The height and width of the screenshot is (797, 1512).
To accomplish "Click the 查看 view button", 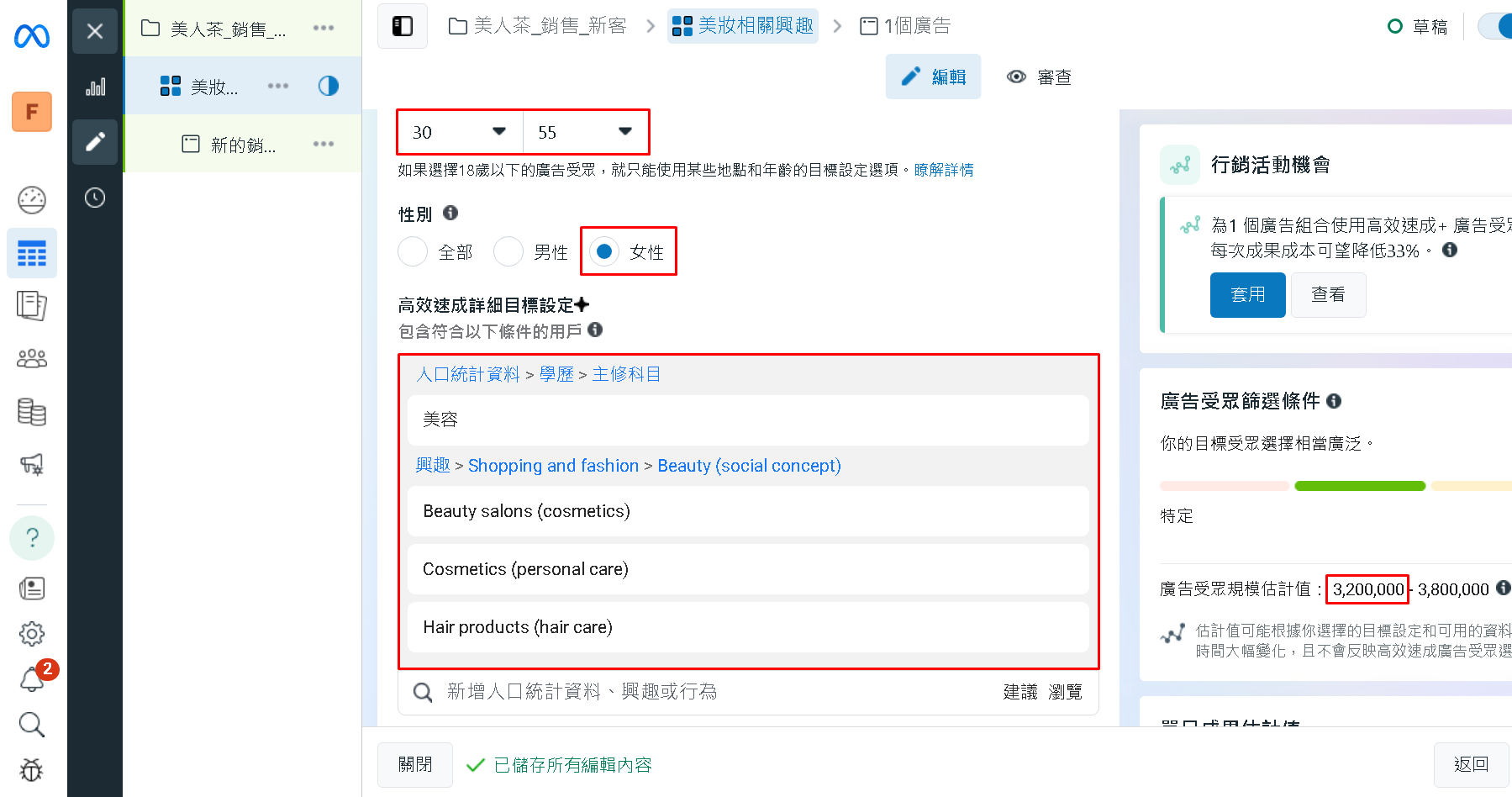I will point(1328,295).
